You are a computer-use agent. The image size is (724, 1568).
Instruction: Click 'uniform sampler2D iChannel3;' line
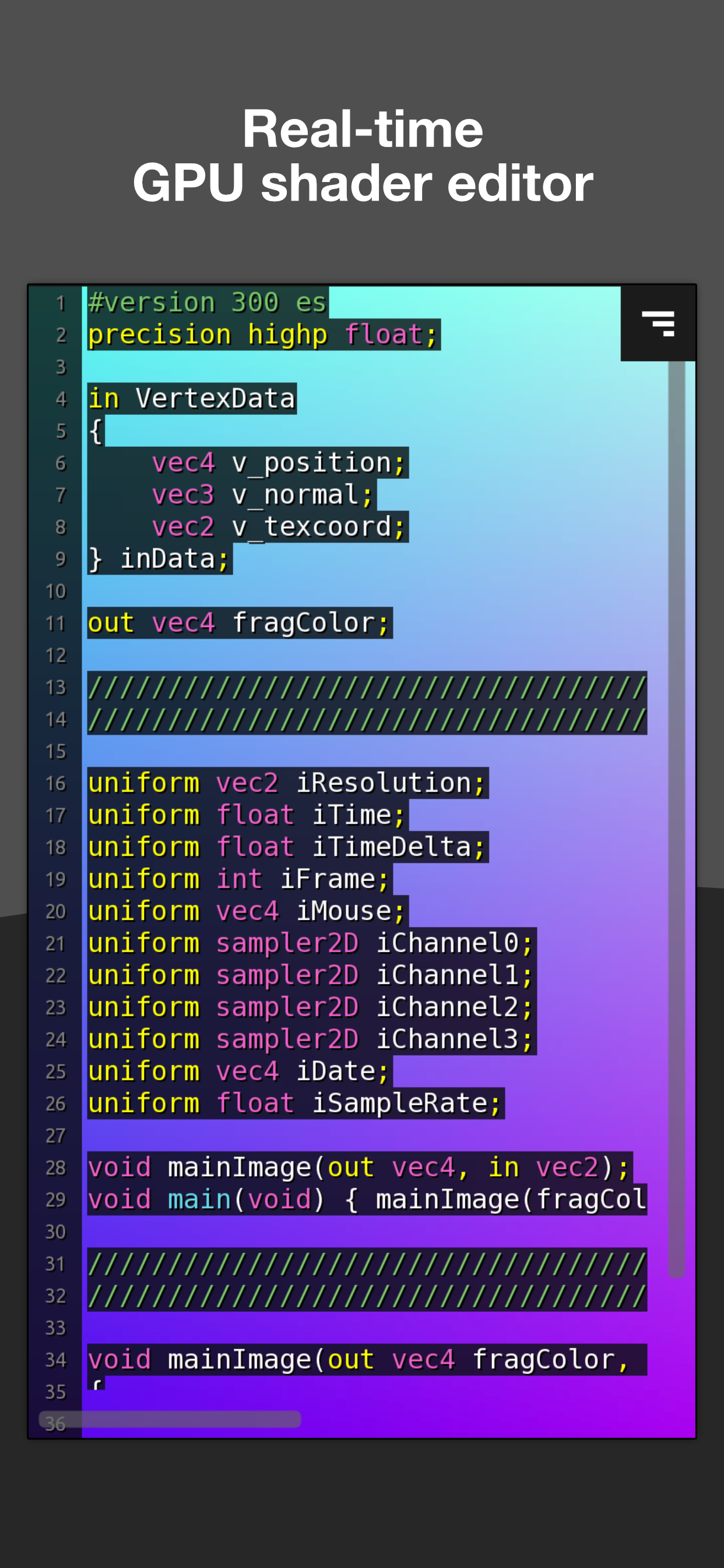(310, 1039)
